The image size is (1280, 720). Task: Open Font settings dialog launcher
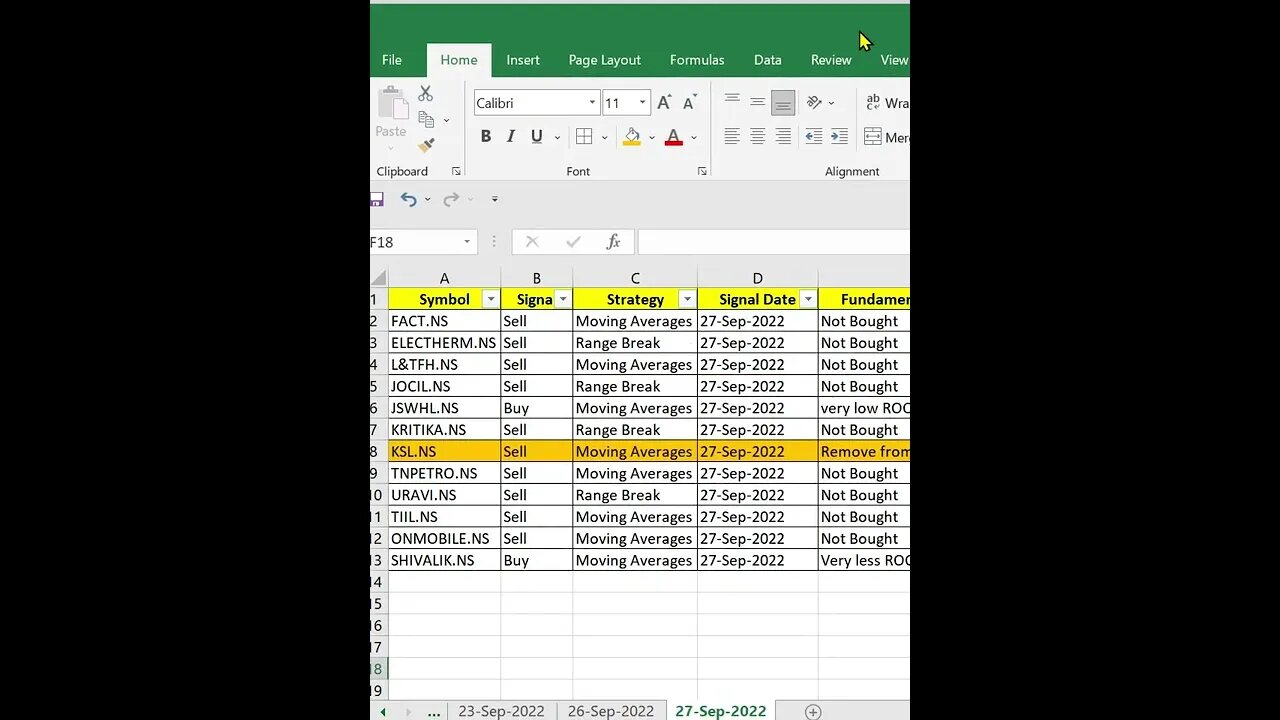pyautogui.click(x=702, y=172)
